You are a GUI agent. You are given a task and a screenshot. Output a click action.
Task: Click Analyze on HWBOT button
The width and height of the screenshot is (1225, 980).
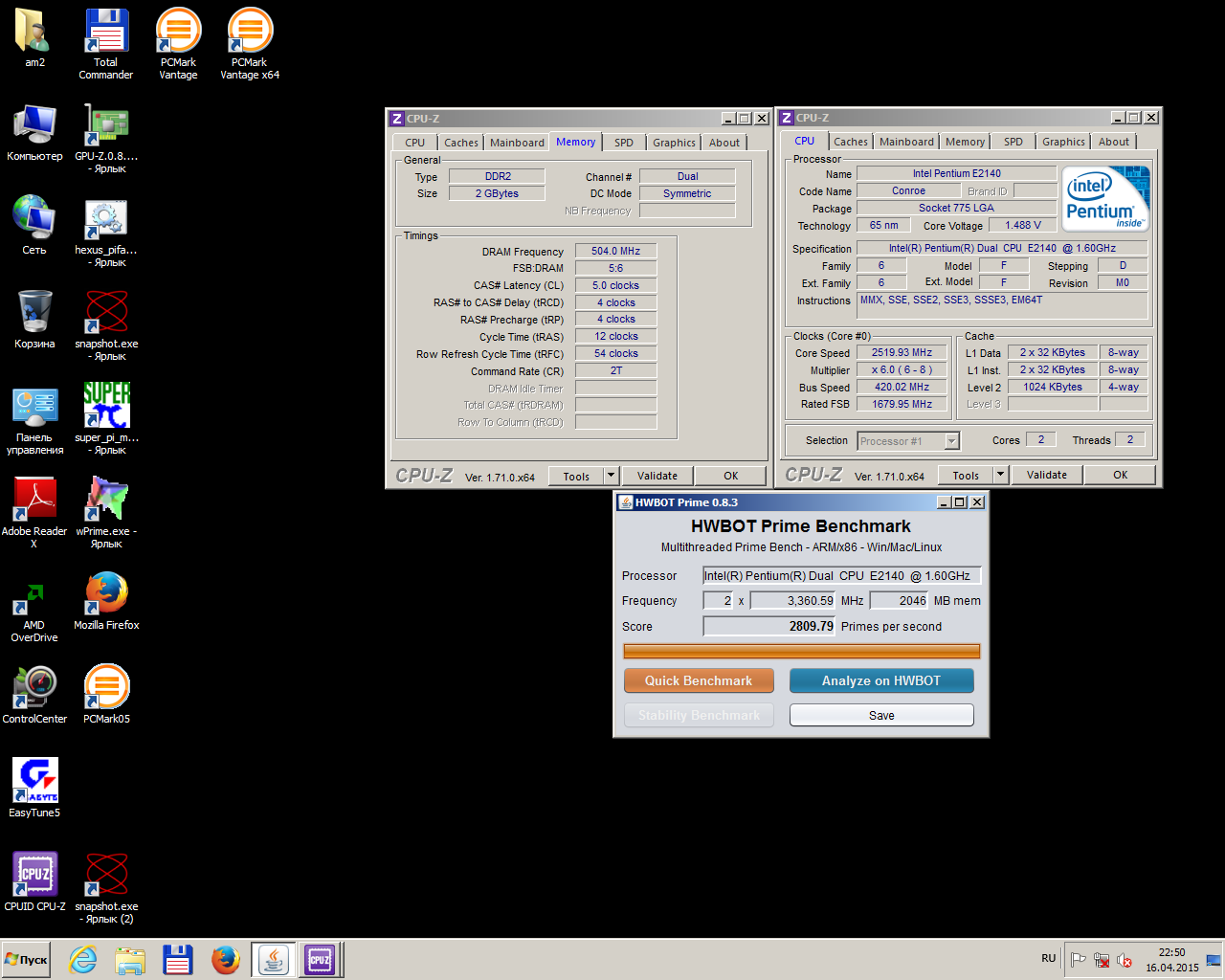[x=881, y=680]
